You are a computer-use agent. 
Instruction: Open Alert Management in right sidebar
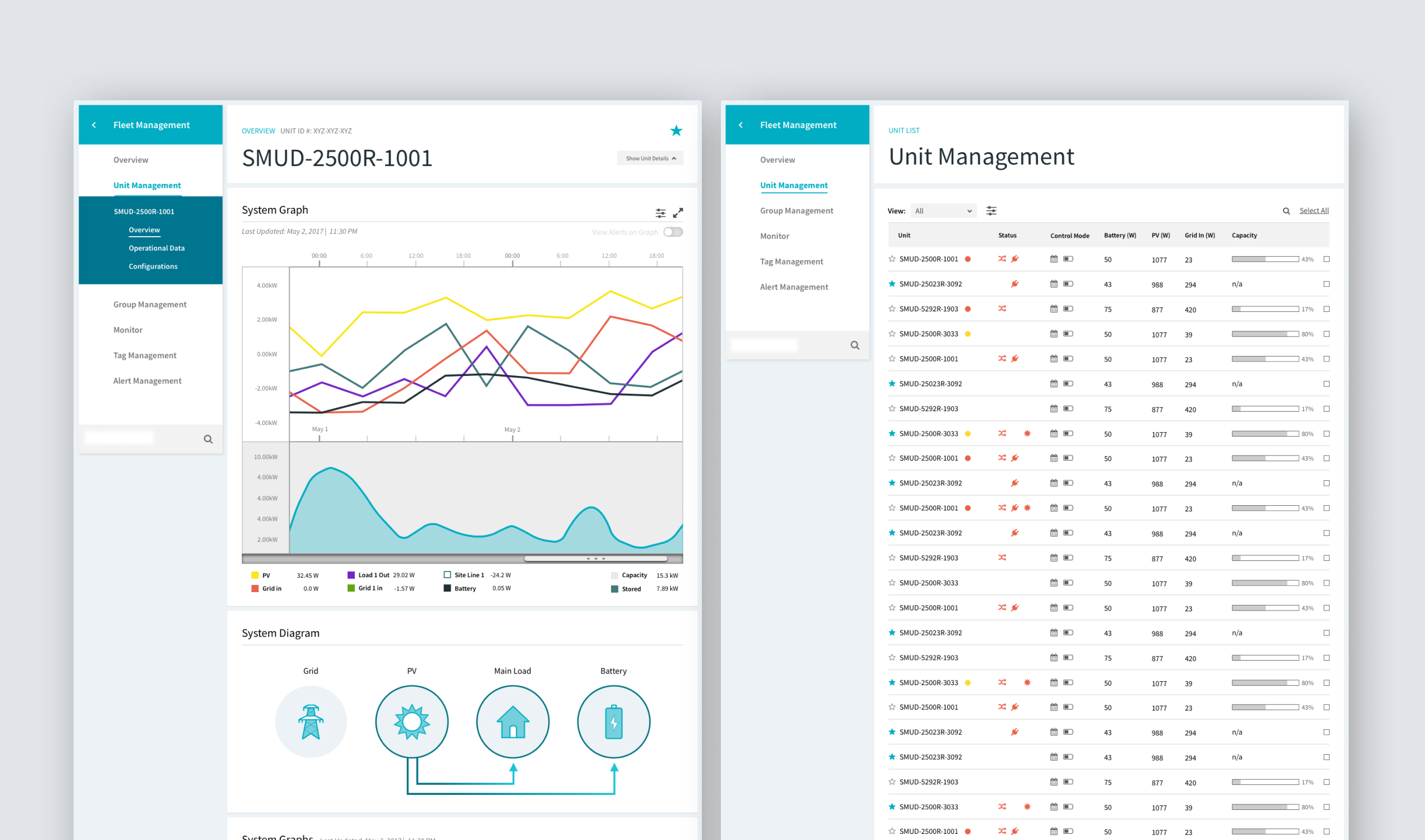click(794, 287)
